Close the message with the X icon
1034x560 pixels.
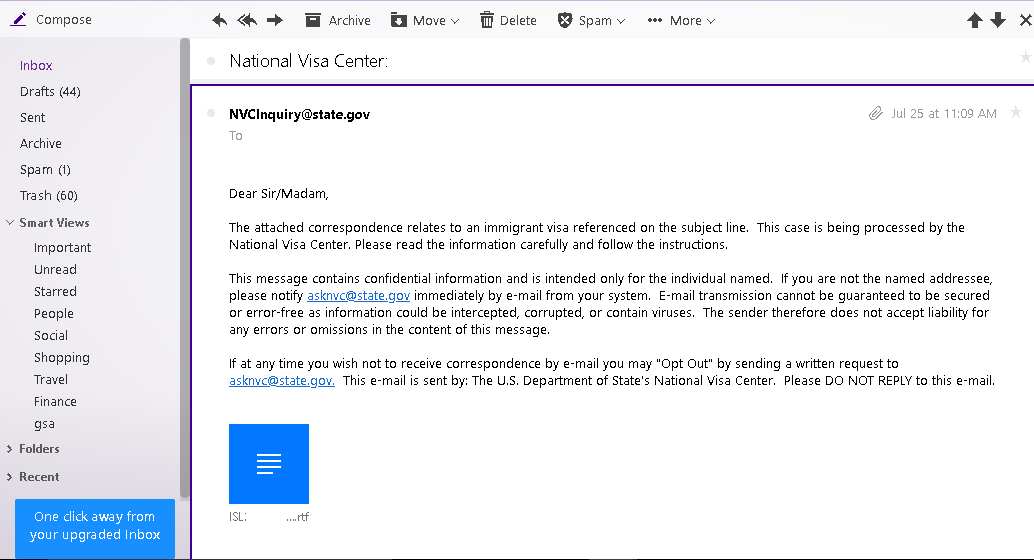(1025, 20)
